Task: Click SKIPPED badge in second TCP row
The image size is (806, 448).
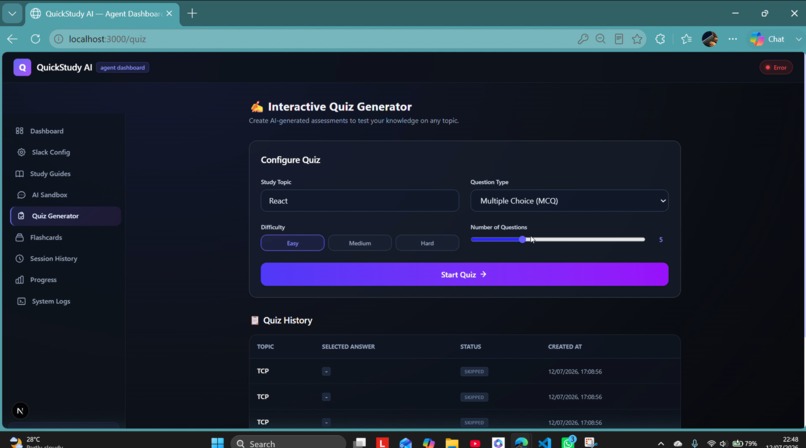Action: point(474,397)
